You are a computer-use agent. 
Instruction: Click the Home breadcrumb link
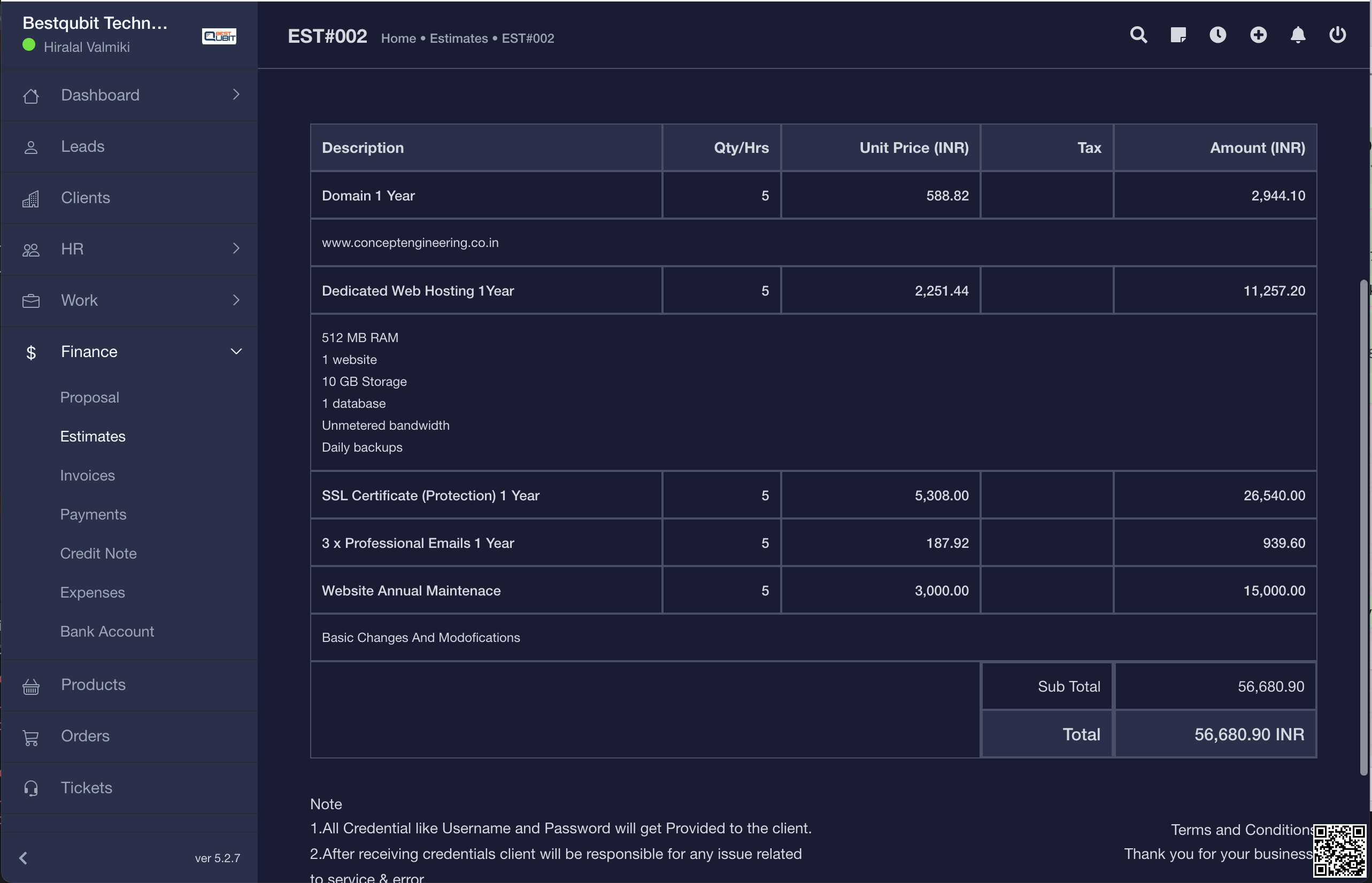(398, 38)
